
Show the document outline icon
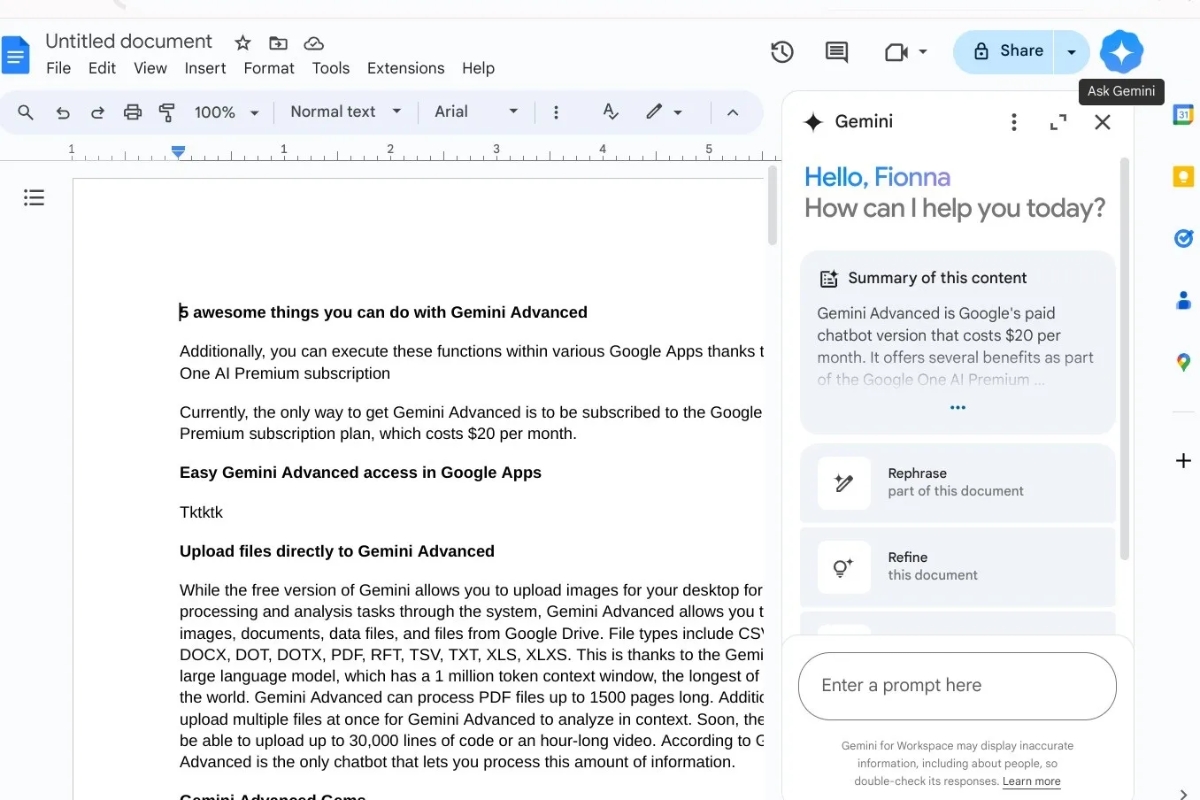point(34,198)
